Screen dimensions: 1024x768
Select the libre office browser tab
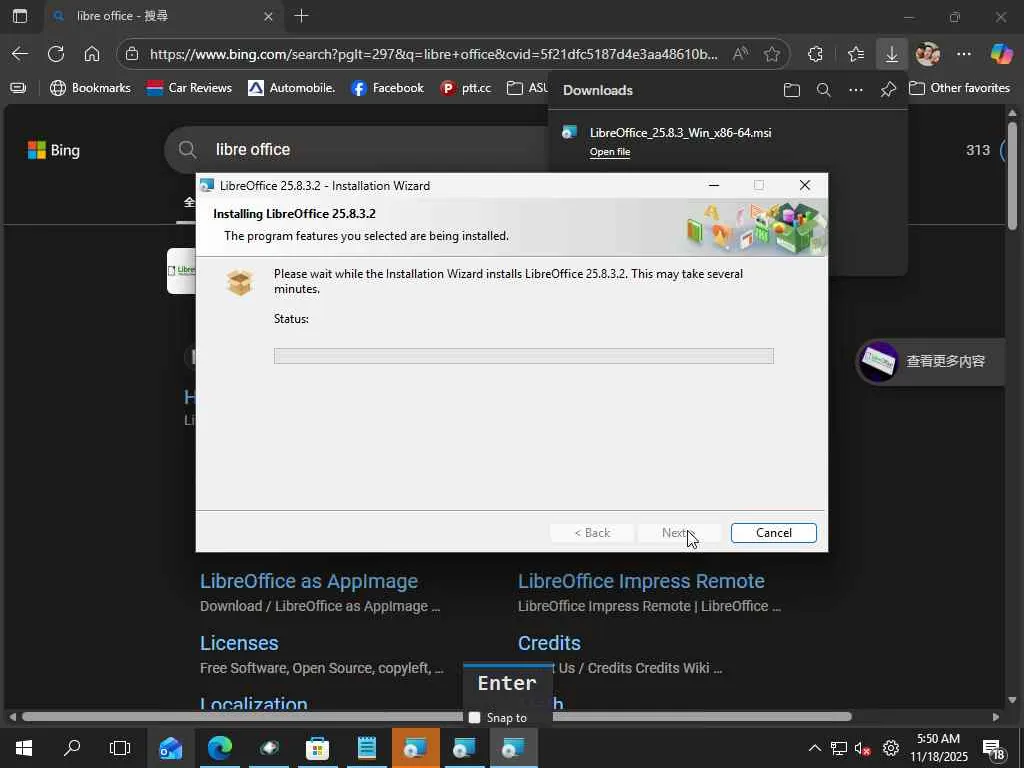pyautogui.click(x=163, y=16)
